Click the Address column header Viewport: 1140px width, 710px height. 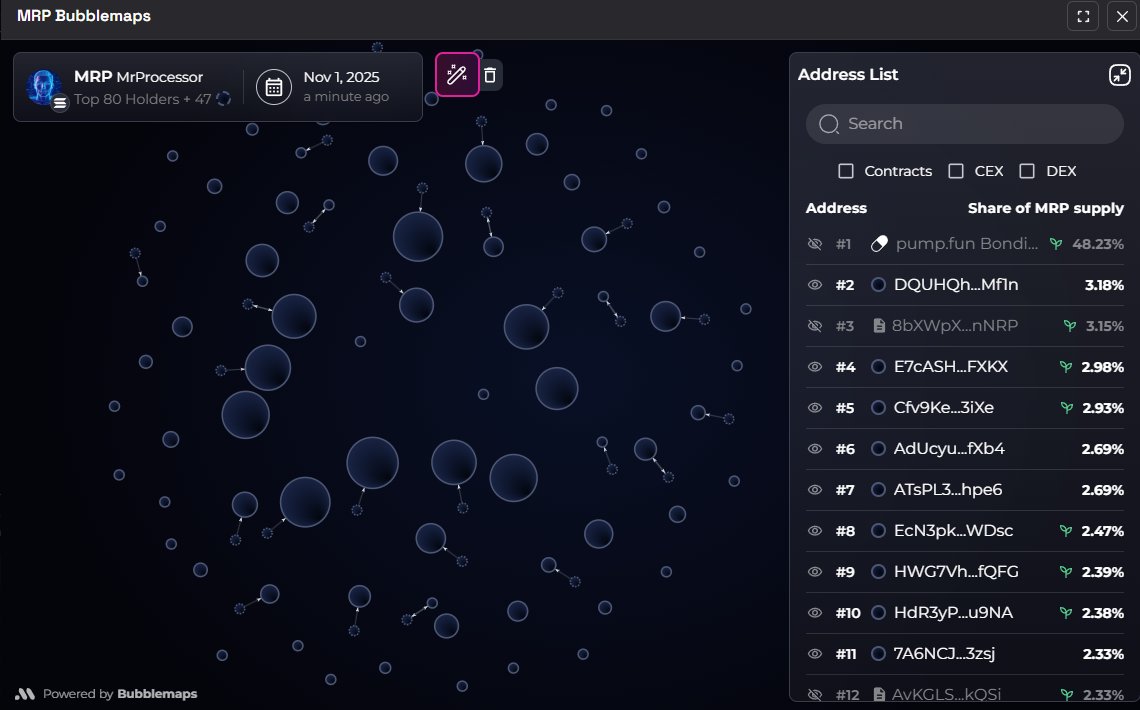coord(836,208)
